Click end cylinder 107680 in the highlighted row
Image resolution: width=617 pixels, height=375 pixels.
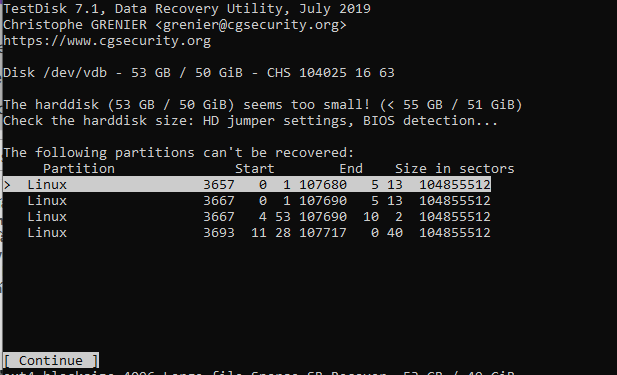click(x=323, y=185)
